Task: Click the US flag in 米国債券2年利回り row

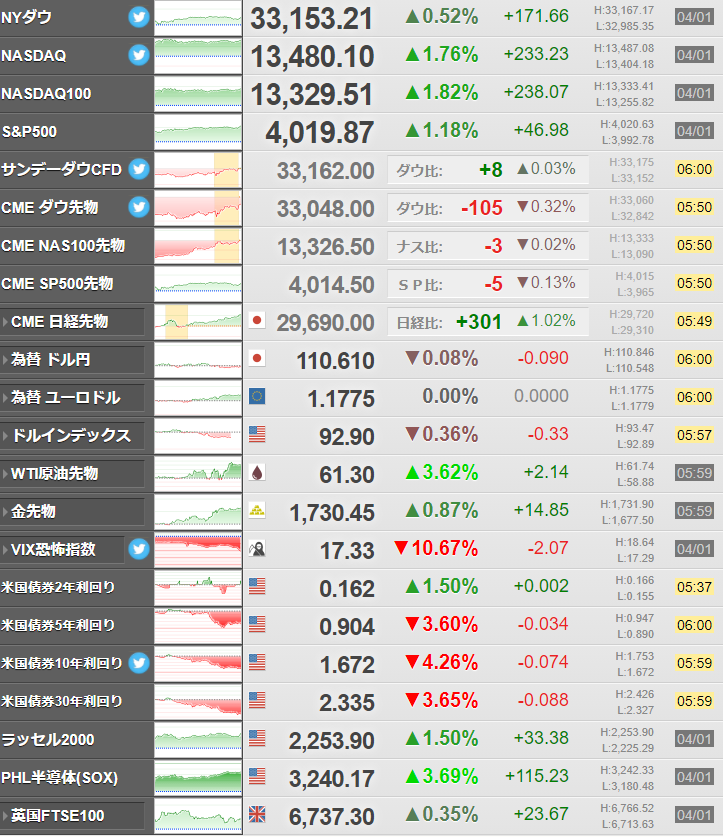Action: [257, 586]
